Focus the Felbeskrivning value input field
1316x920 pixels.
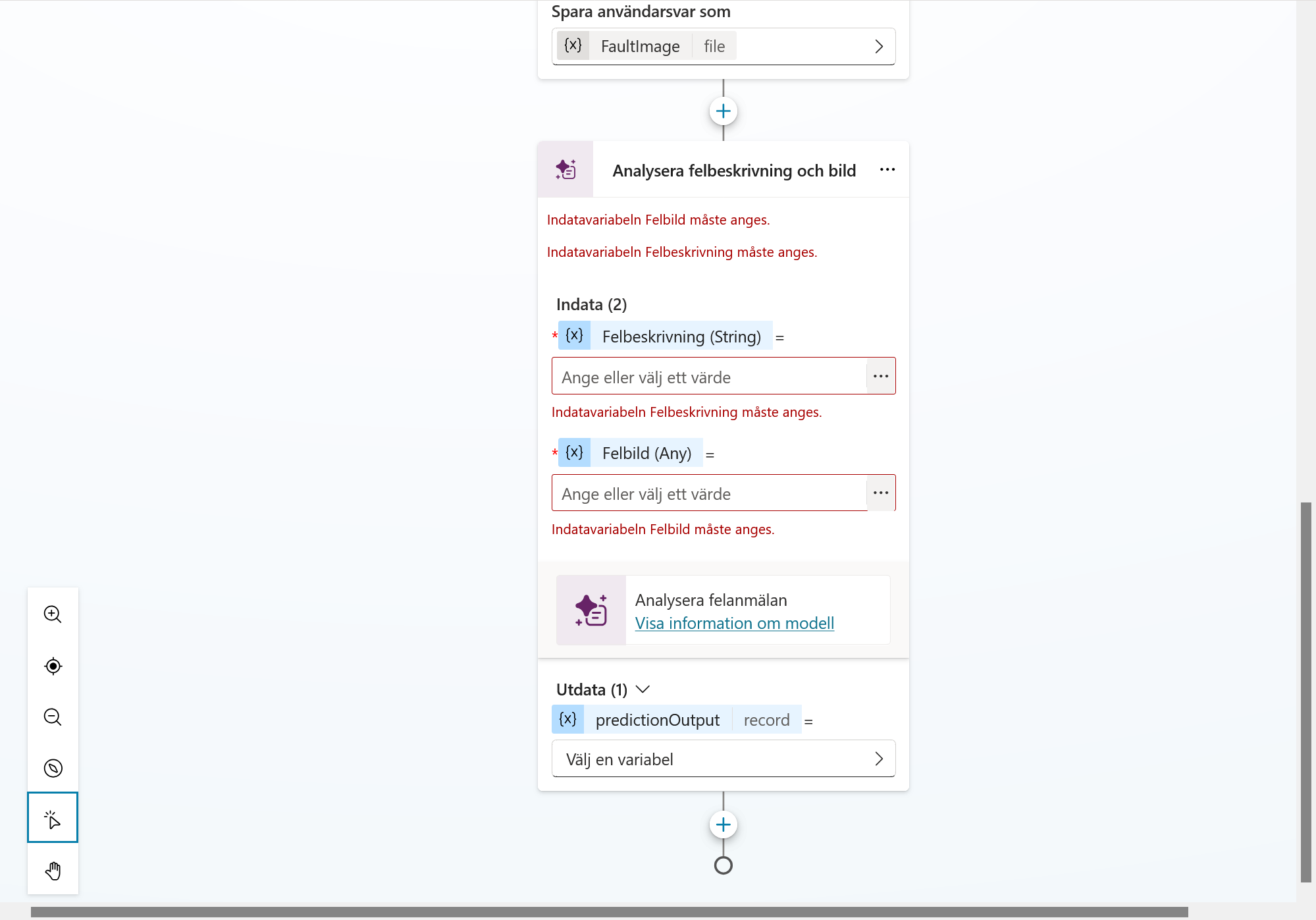pos(709,376)
